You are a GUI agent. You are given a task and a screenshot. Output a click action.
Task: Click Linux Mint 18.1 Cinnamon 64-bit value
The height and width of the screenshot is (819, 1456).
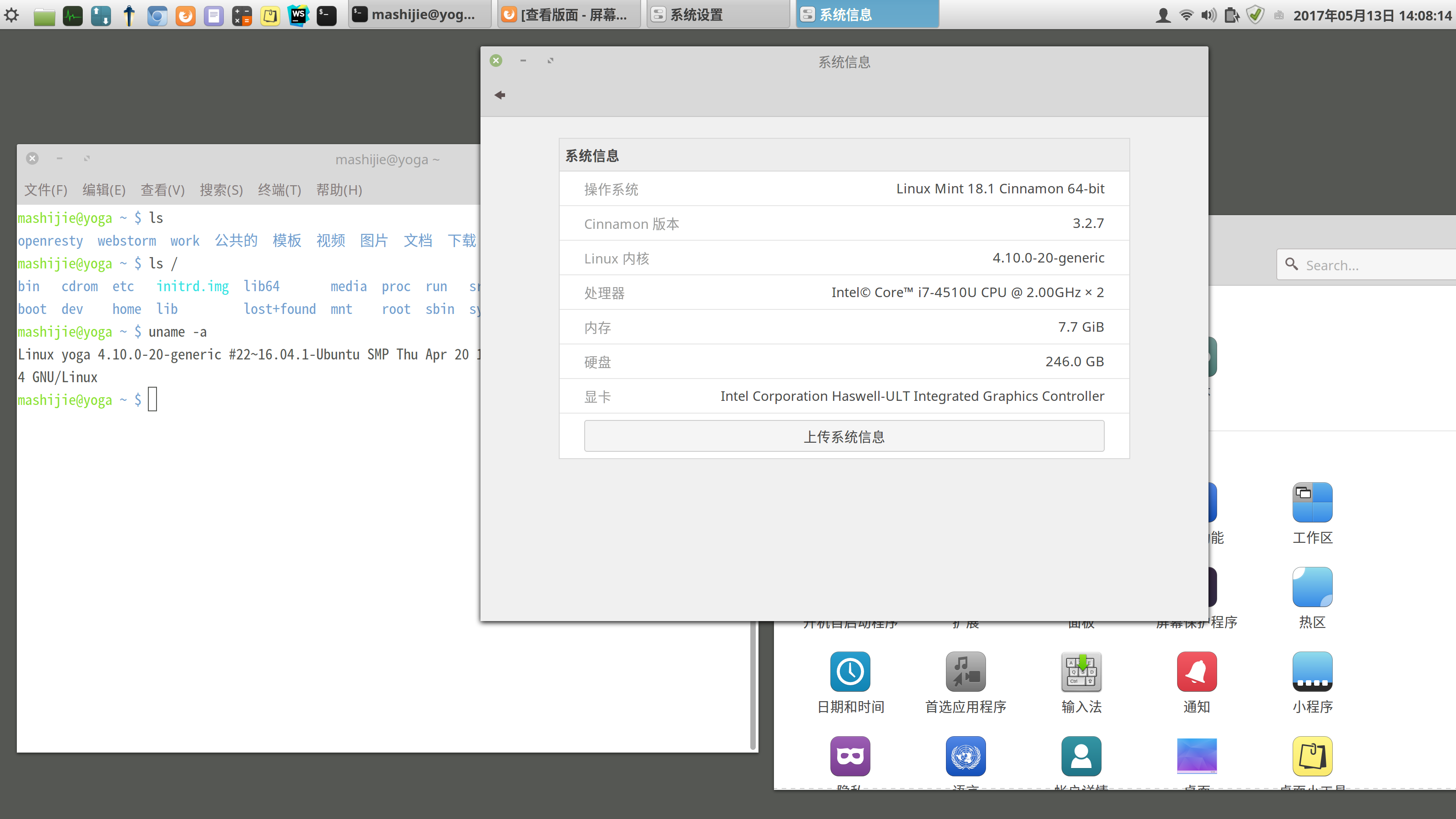(x=1000, y=189)
